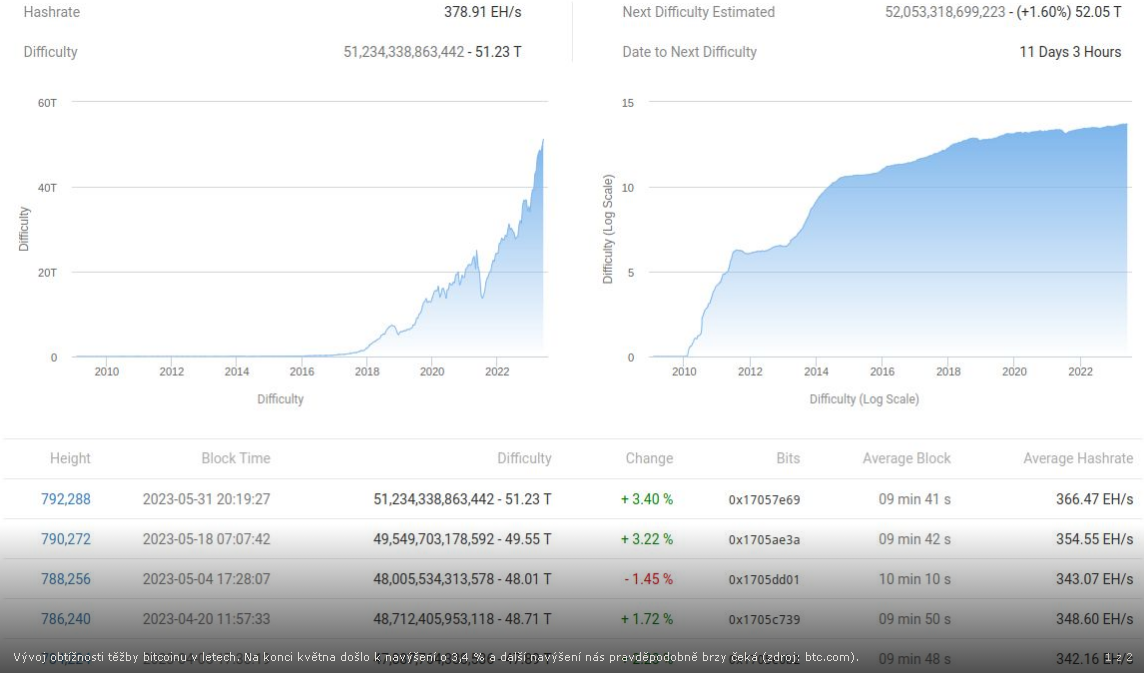Select the Average Hashrate column header
1144x673 pixels.
click(1078, 458)
